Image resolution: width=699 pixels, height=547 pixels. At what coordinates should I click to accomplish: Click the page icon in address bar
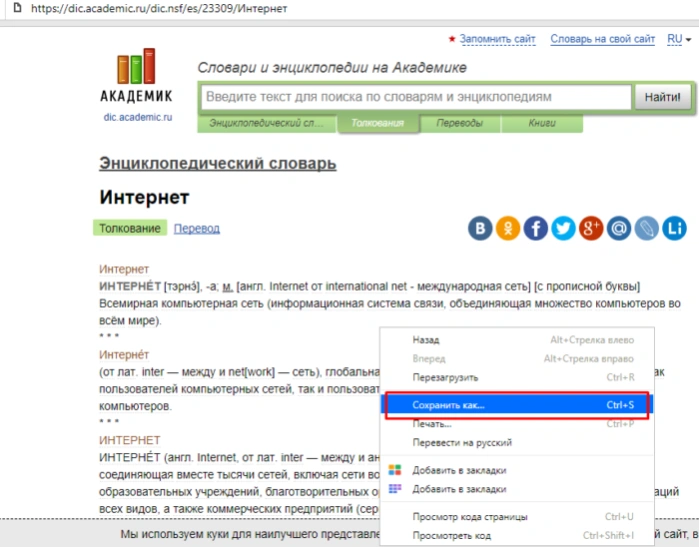point(17,8)
